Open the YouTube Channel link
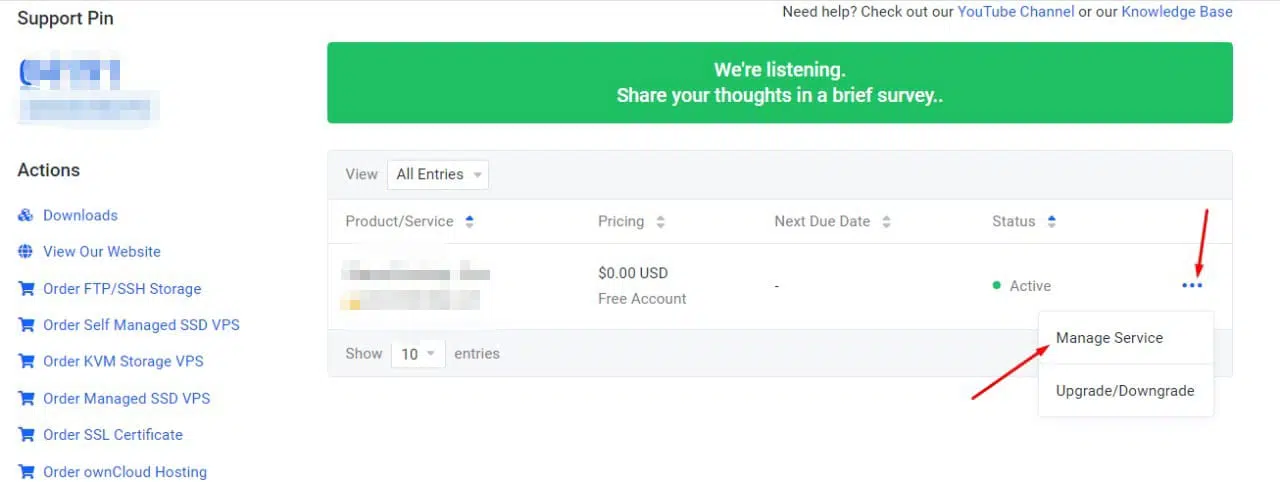Screen dimensions: 1280x482 [x=1016, y=12]
